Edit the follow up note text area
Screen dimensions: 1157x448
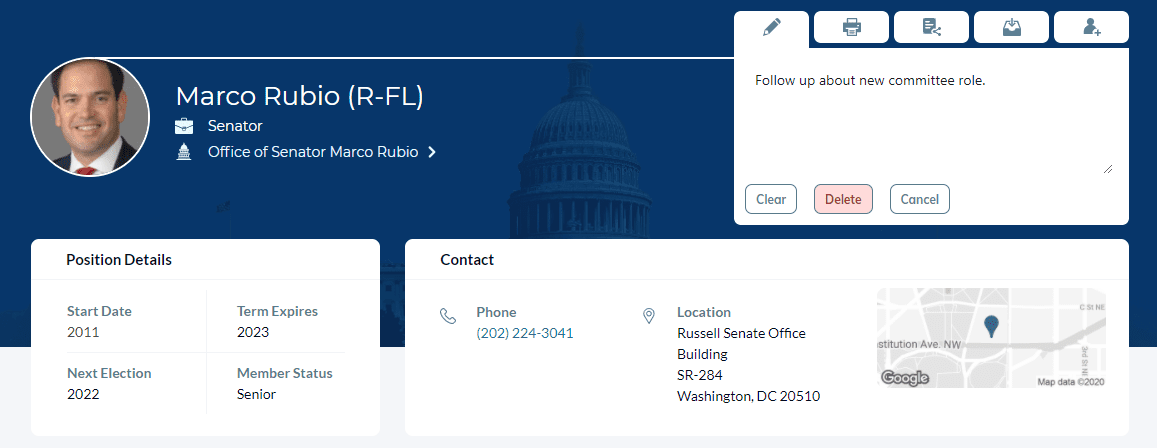(x=931, y=120)
